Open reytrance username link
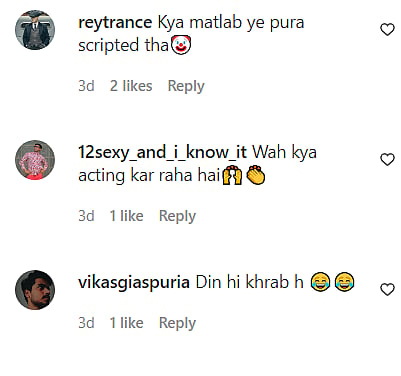The height and width of the screenshot is (376, 401). pos(115,23)
